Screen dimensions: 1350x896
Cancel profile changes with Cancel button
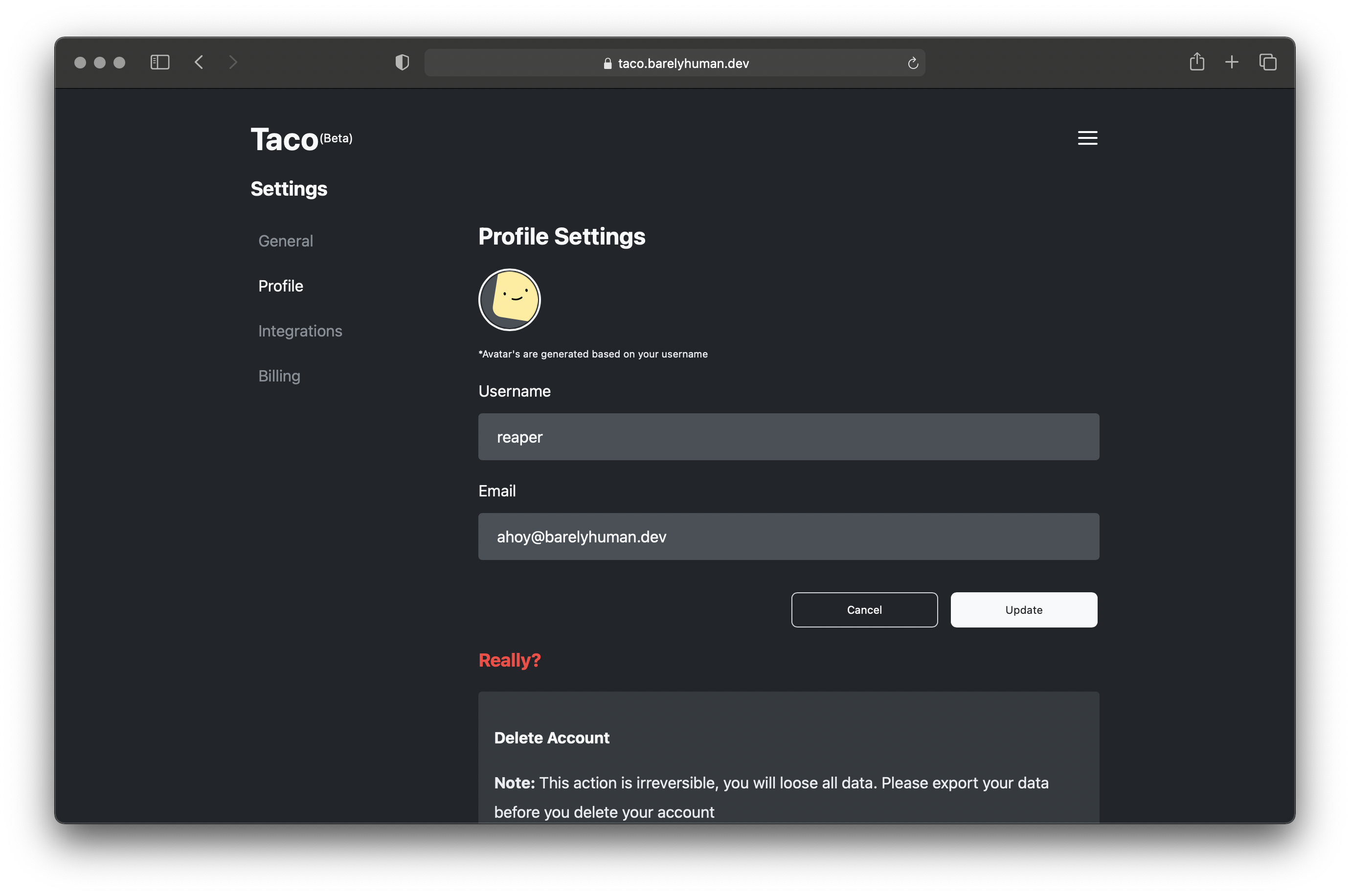[x=864, y=610]
